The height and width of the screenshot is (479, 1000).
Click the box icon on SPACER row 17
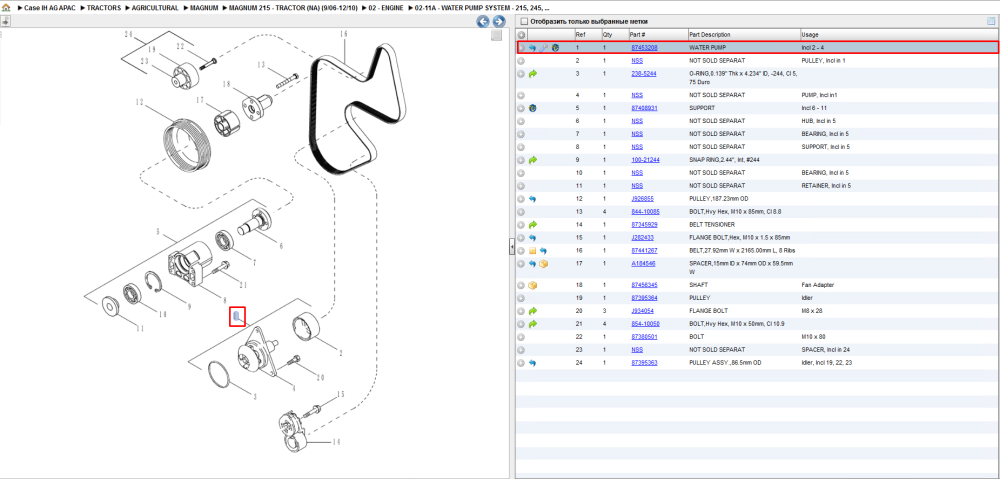pos(544,263)
